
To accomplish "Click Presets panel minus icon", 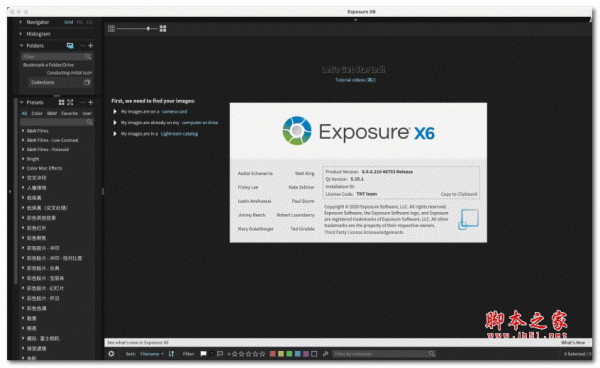I will pos(82,102).
